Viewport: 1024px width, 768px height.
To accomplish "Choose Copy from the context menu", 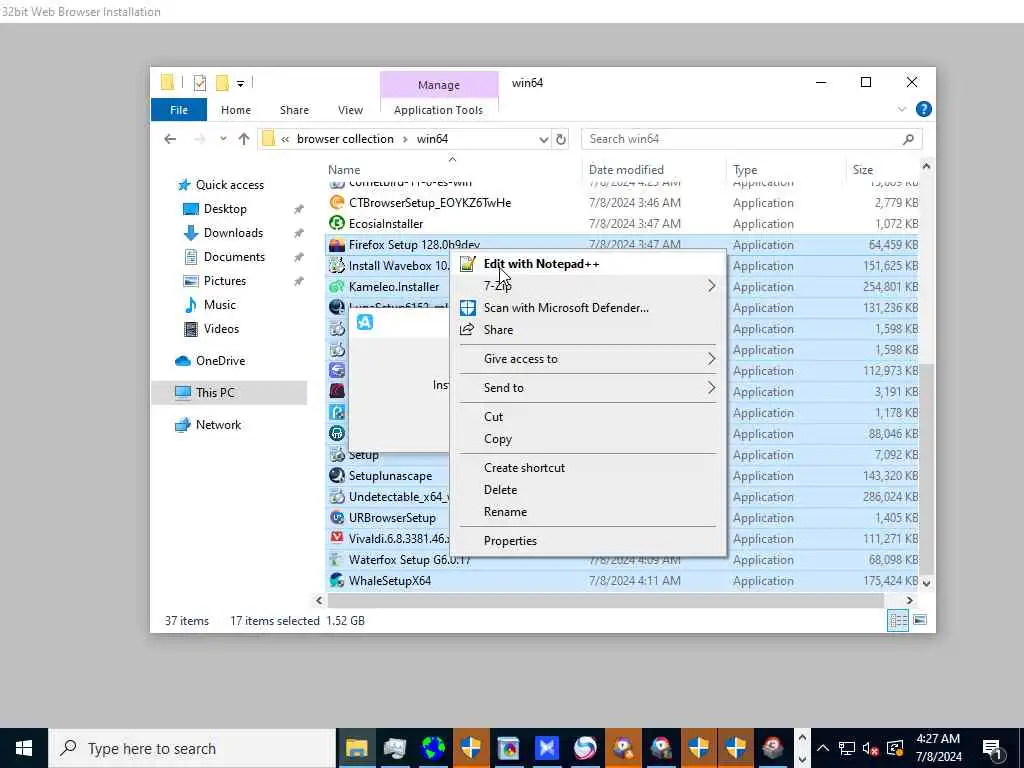I will (498, 439).
